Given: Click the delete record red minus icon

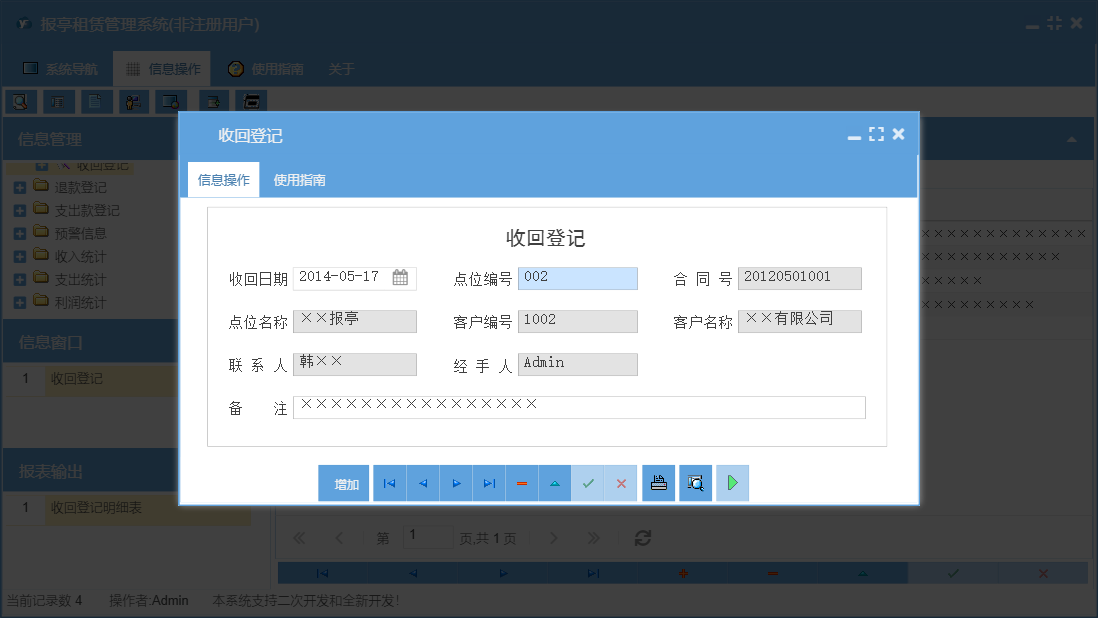Looking at the screenshot, I should coord(522,483).
